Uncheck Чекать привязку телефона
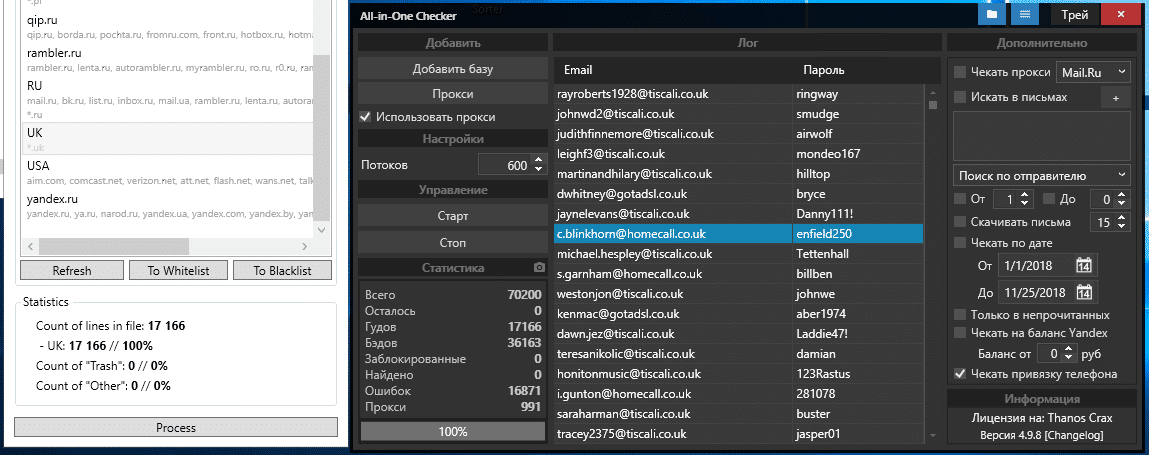 coord(960,374)
